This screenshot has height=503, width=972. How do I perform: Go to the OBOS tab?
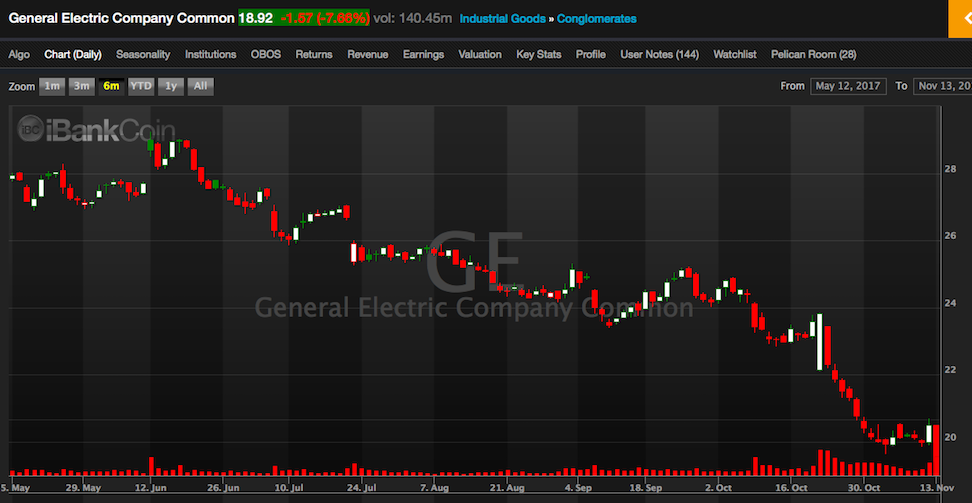tap(266, 55)
